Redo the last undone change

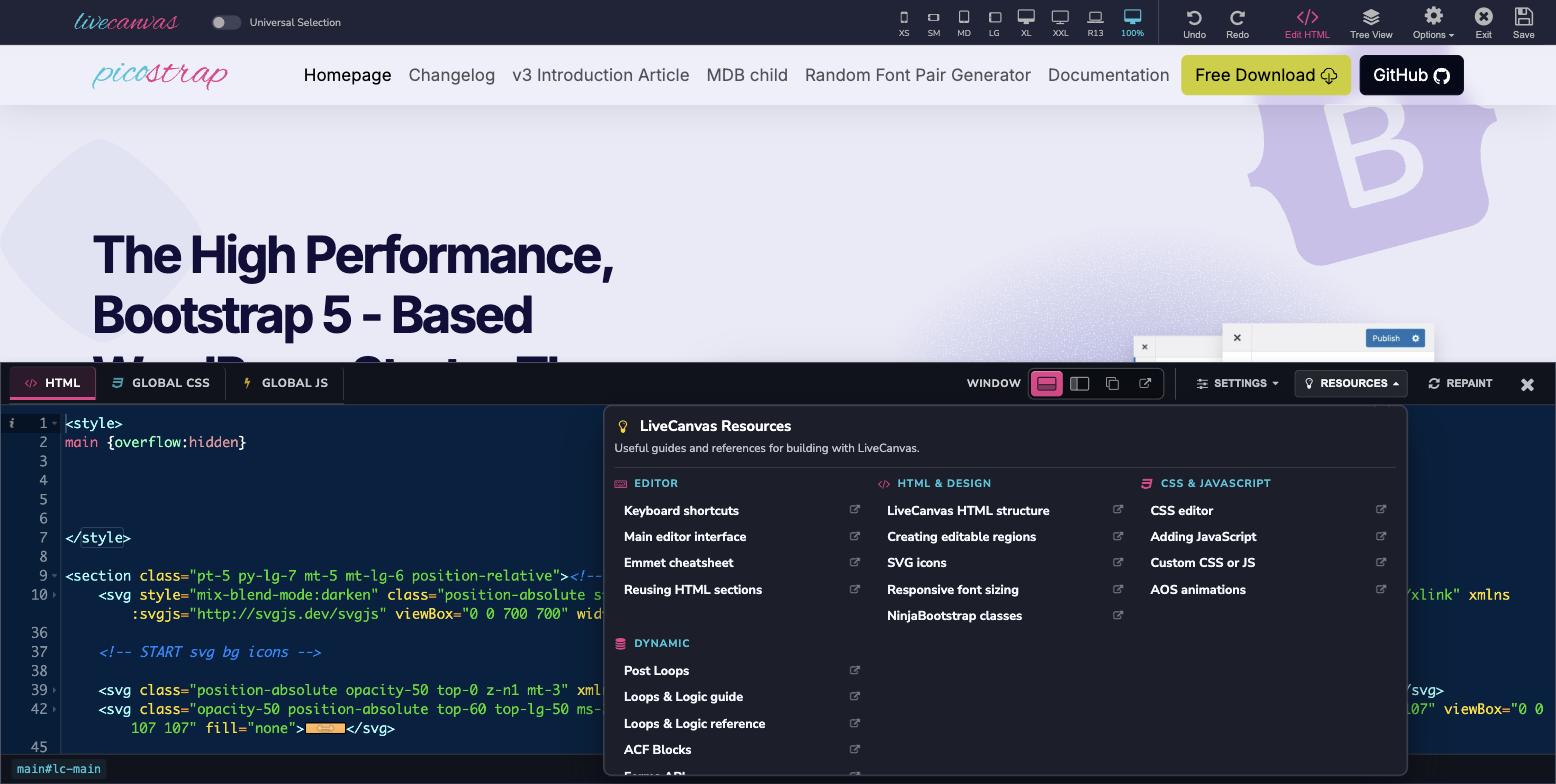pos(1237,23)
